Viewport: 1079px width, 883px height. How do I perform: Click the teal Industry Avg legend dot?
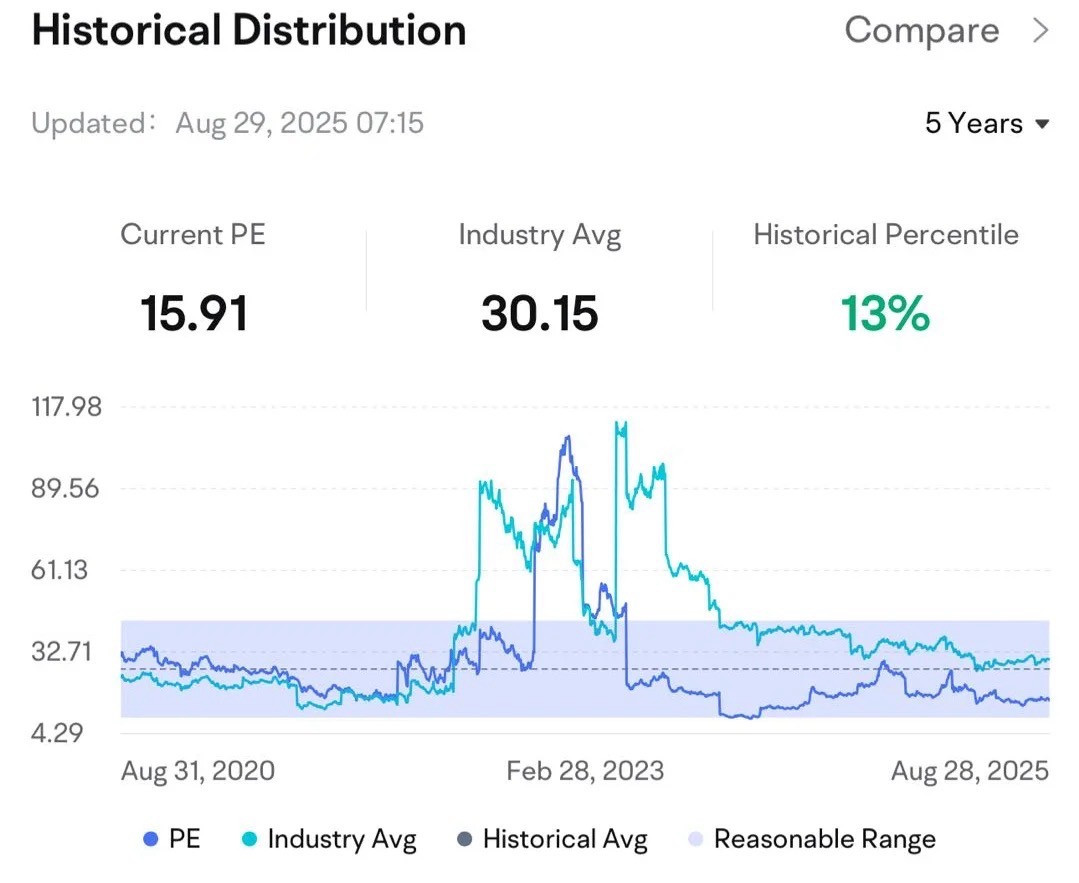pos(250,840)
